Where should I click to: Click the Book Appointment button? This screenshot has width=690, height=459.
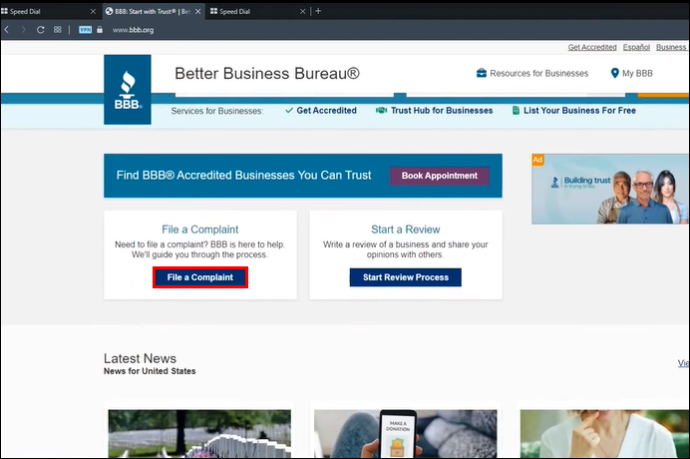pos(439,176)
